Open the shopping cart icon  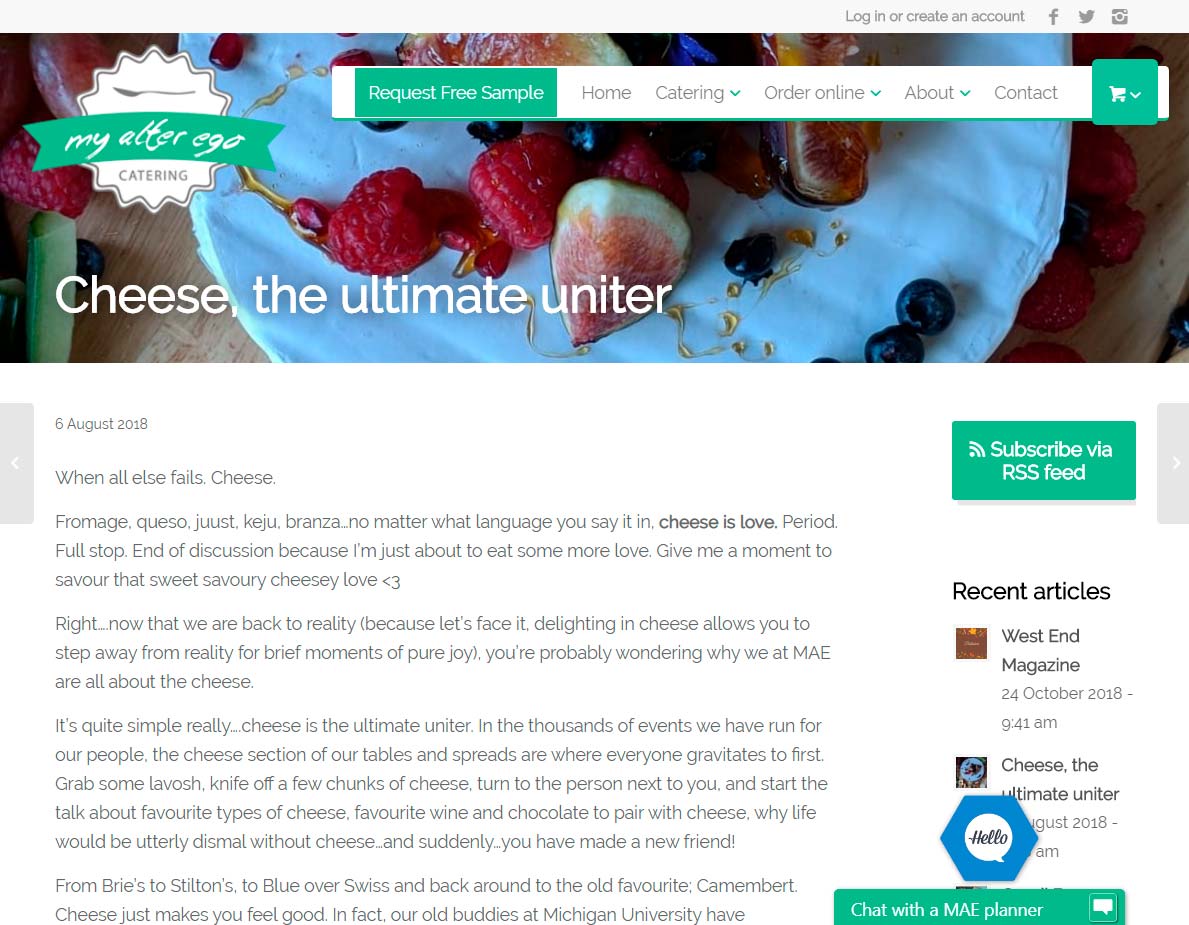1125,92
